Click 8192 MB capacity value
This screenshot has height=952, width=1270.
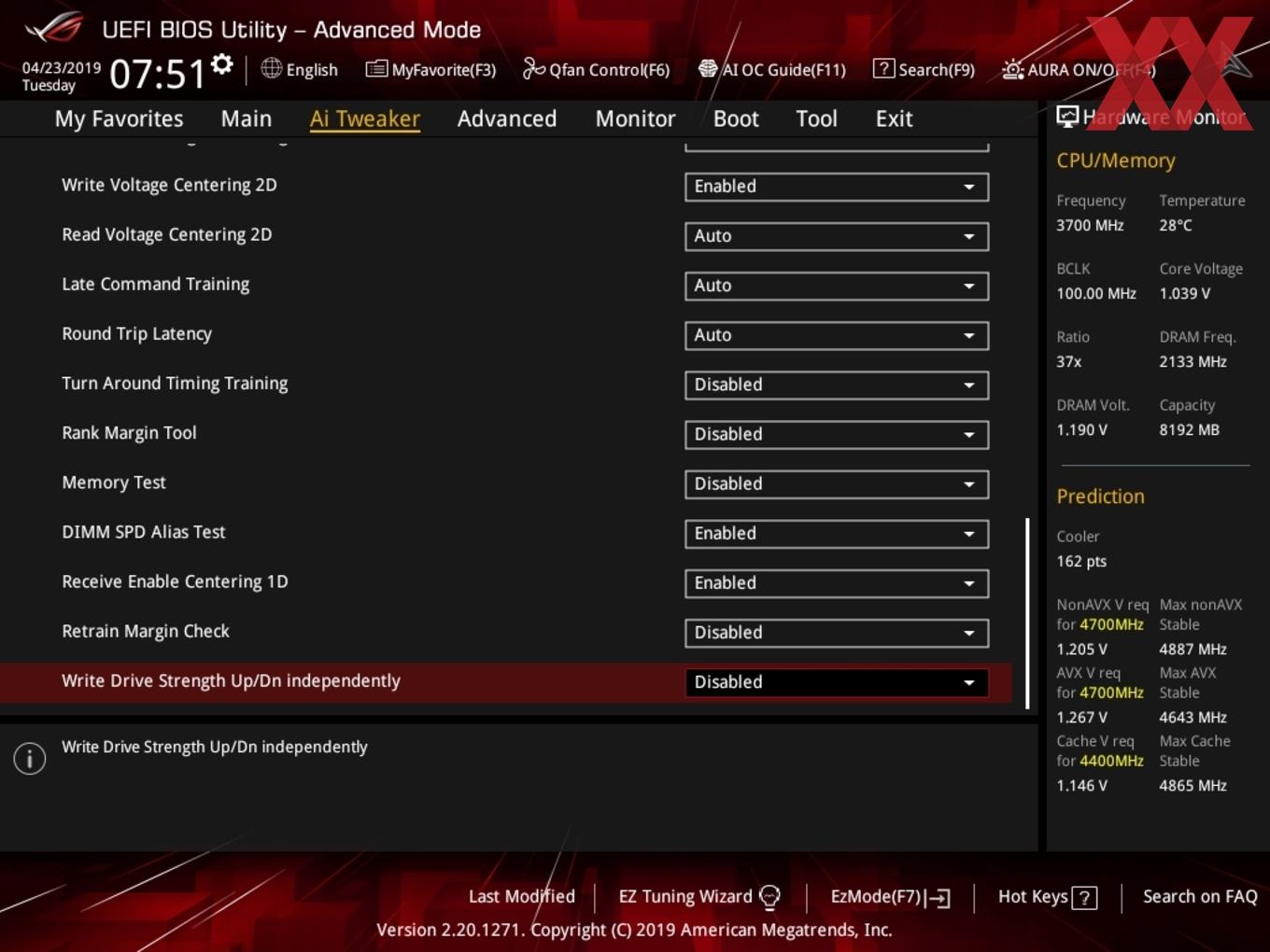[1189, 429]
